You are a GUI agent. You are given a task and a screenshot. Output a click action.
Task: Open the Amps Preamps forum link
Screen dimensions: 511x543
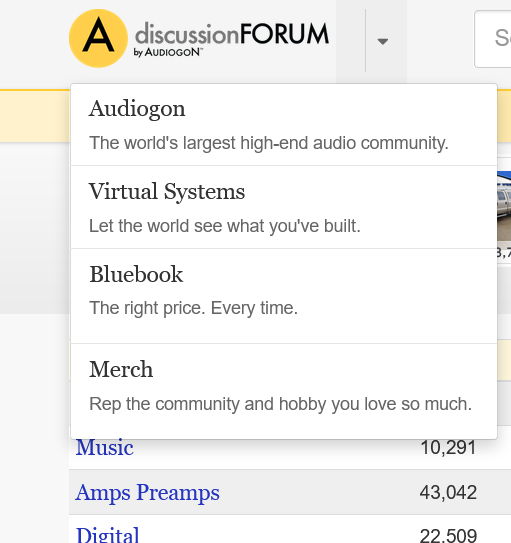tap(147, 492)
